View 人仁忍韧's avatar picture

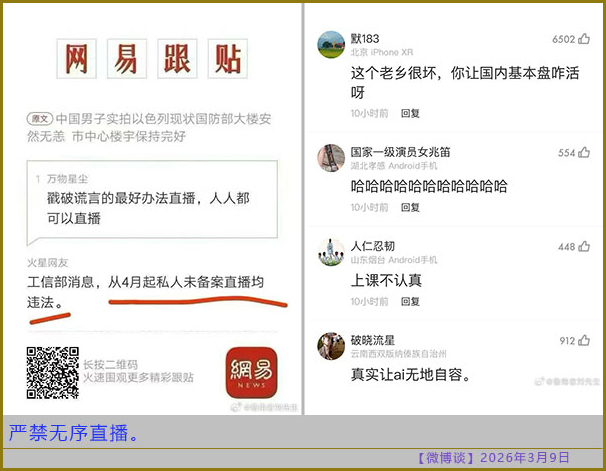coord(331,252)
